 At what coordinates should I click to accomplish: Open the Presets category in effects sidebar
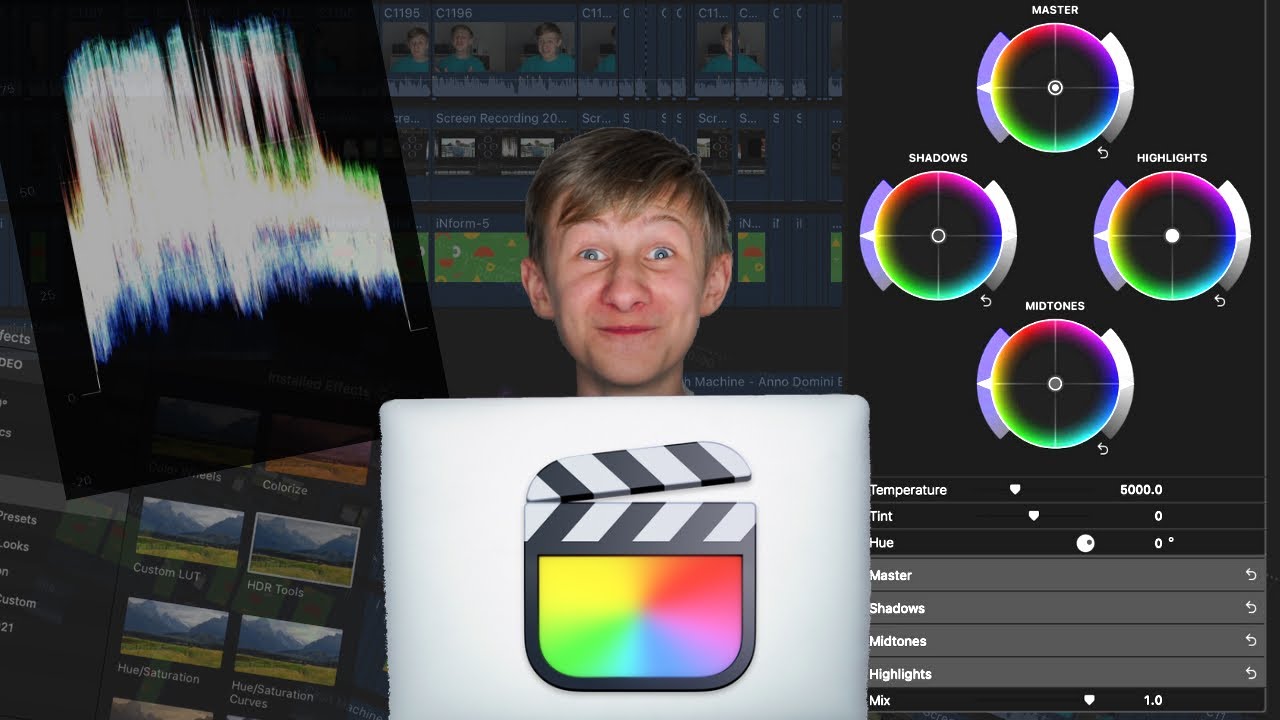pyautogui.click(x=18, y=518)
